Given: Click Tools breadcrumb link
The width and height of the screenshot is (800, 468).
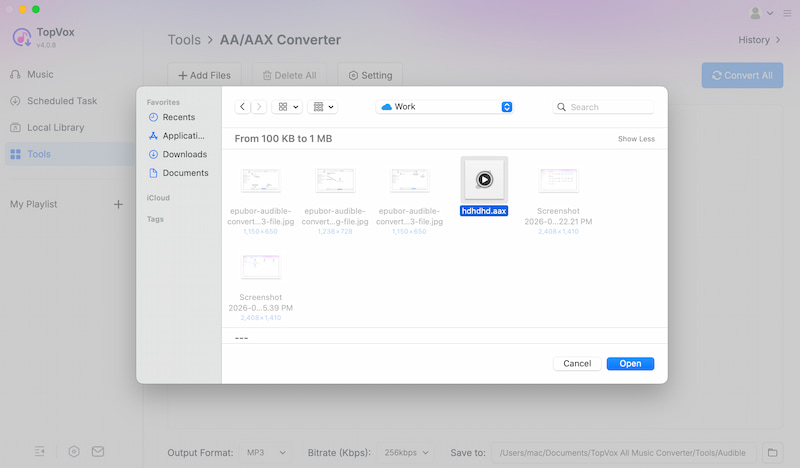Looking at the screenshot, I should 184,40.
